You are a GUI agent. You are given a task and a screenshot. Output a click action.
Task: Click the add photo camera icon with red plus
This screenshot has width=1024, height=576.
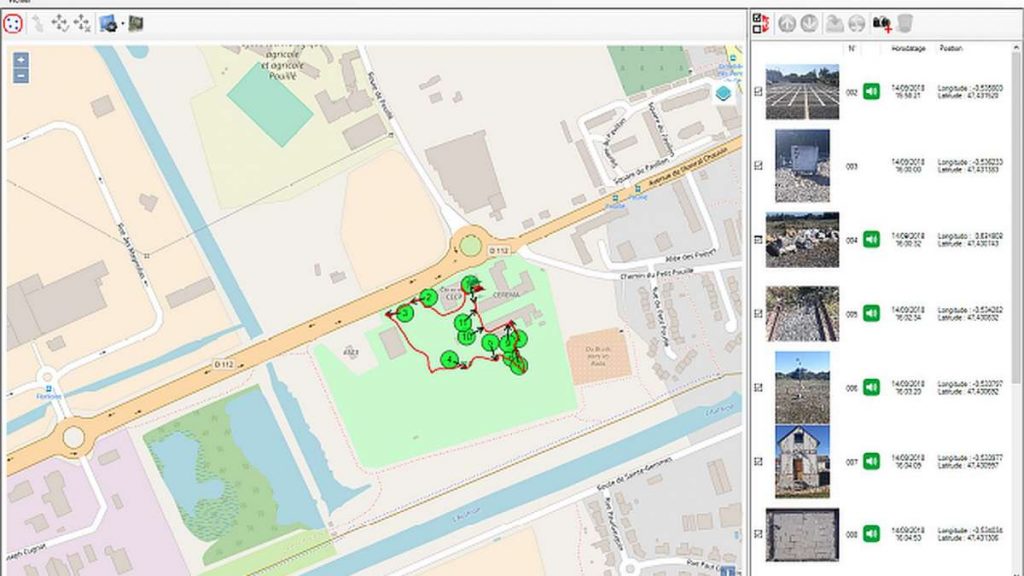tap(882, 24)
